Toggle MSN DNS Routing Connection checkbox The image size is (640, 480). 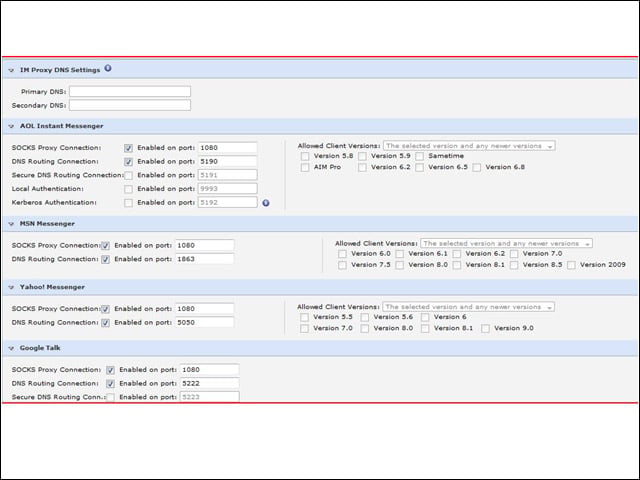coord(105,260)
